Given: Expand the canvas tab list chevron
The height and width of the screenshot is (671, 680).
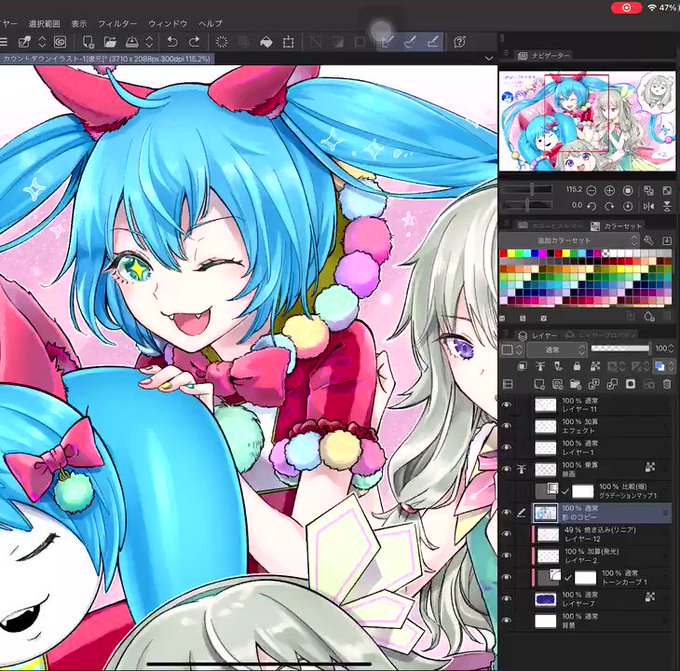Looking at the screenshot, I should tap(489, 58).
